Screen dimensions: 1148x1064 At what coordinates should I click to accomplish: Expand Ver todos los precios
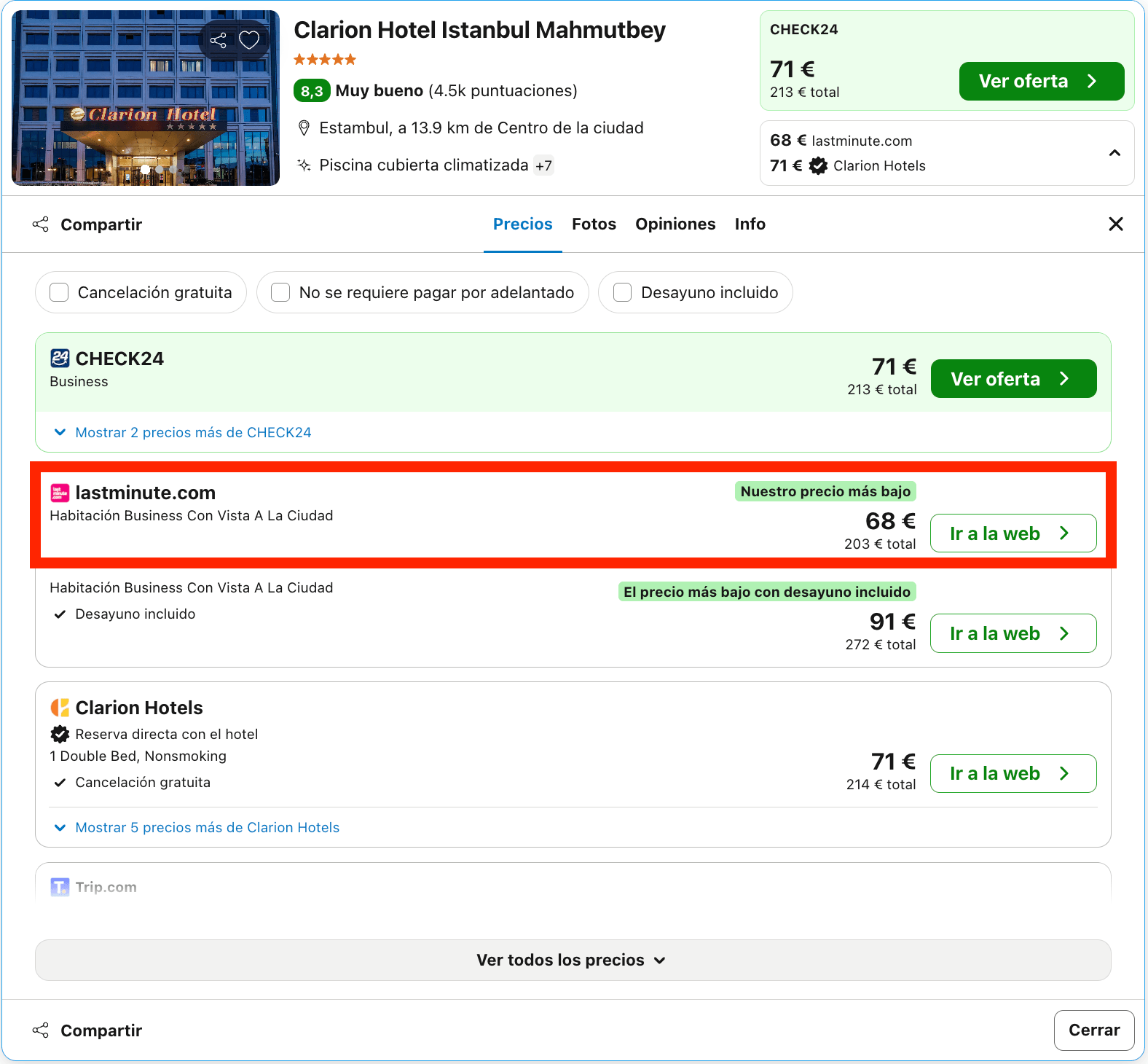(573, 960)
